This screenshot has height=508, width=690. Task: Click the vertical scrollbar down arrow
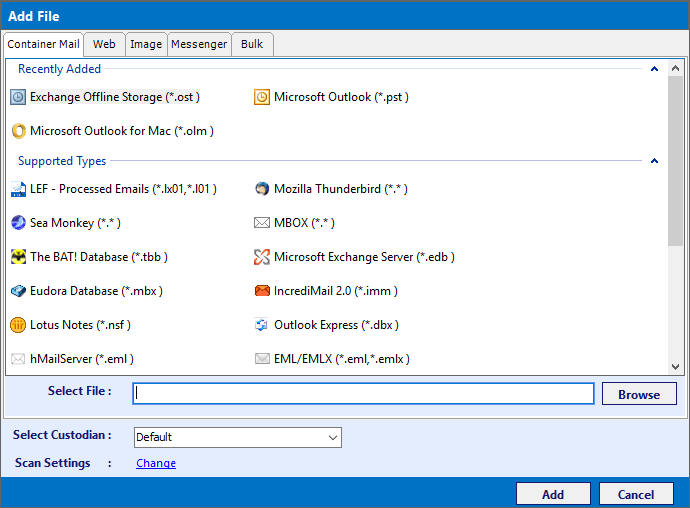(x=675, y=366)
